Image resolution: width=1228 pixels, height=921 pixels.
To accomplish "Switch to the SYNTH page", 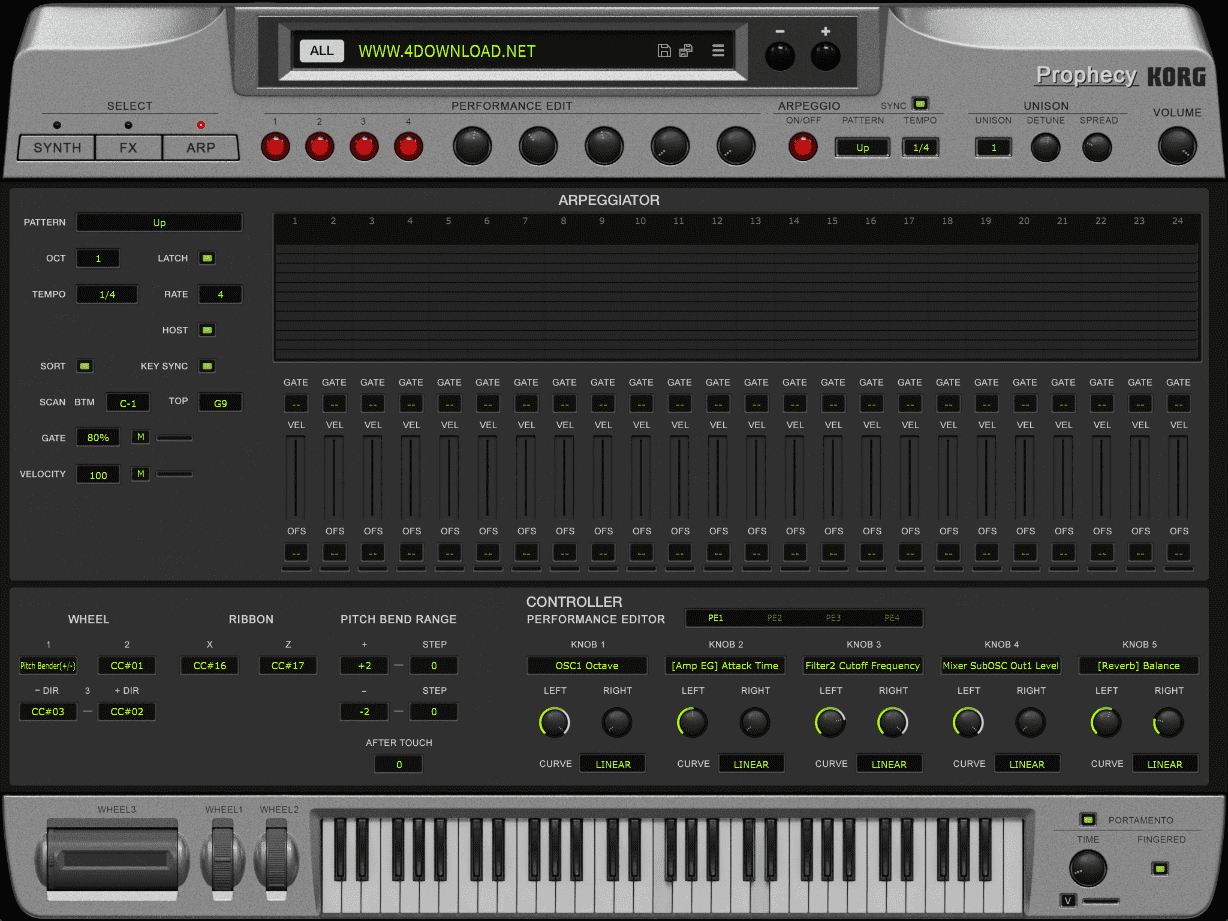I will coord(57,148).
